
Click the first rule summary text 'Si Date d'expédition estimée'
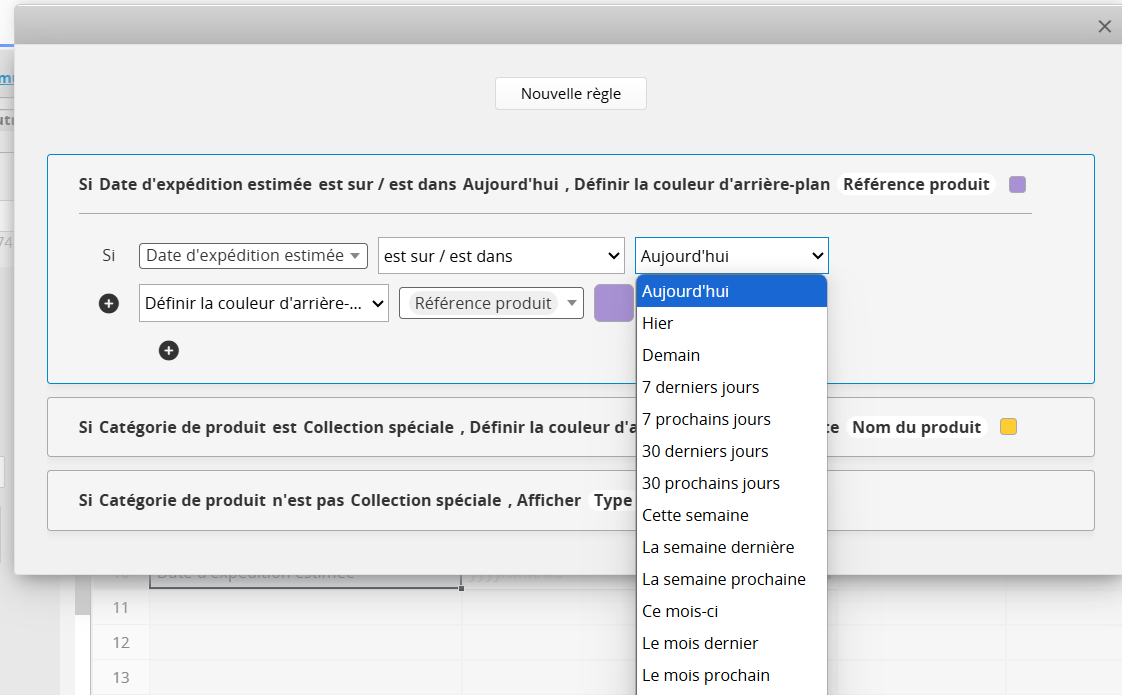[195, 185]
